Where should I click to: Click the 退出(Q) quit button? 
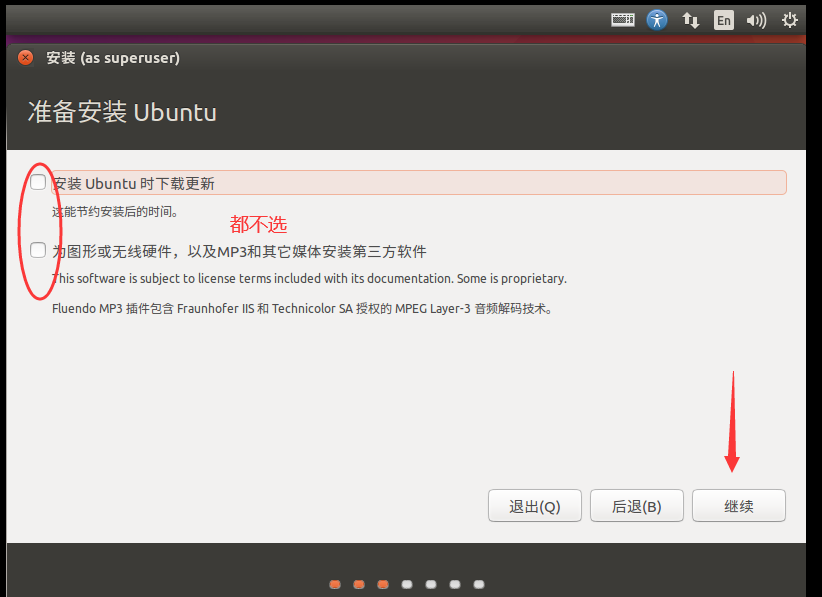pyautogui.click(x=535, y=506)
